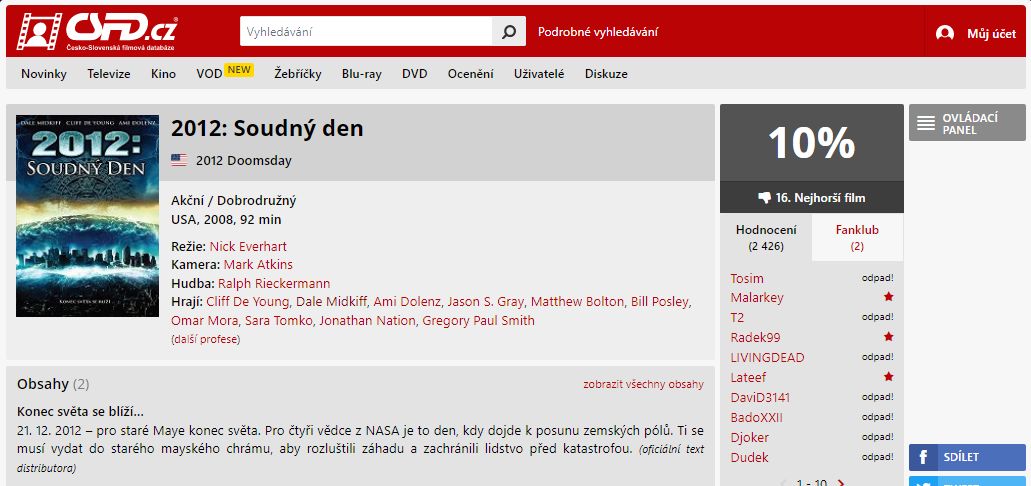Expand (další profese) link
The width and height of the screenshot is (1031, 486).
pyautogui.click(x=205, y=339)
